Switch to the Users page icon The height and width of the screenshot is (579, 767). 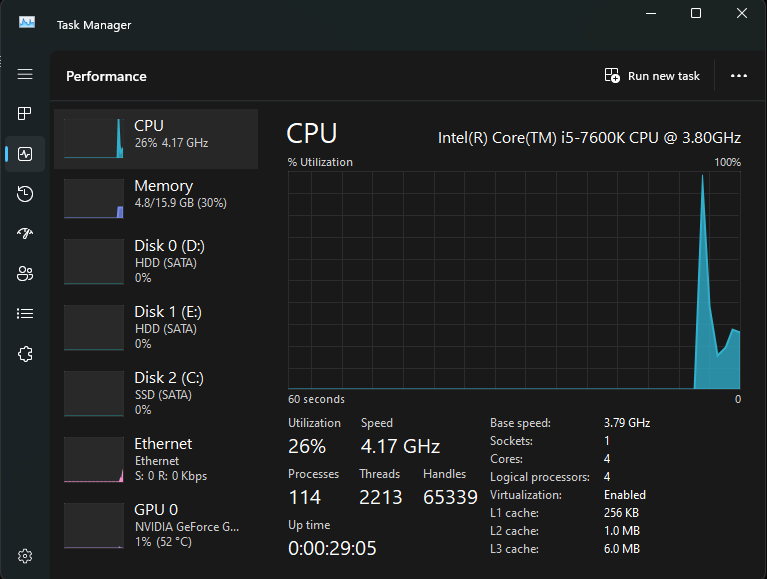[25, 274]
